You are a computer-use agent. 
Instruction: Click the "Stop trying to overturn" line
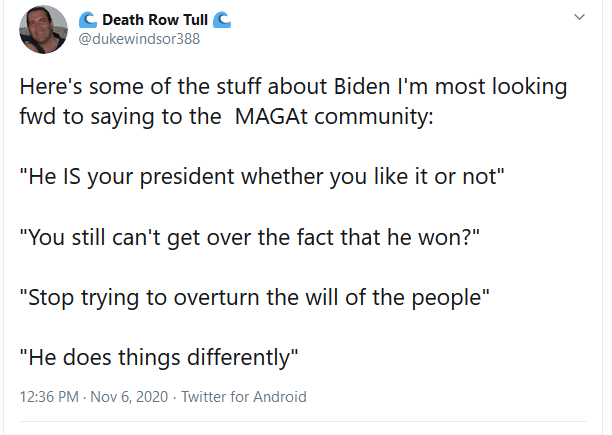pos(255,300)
